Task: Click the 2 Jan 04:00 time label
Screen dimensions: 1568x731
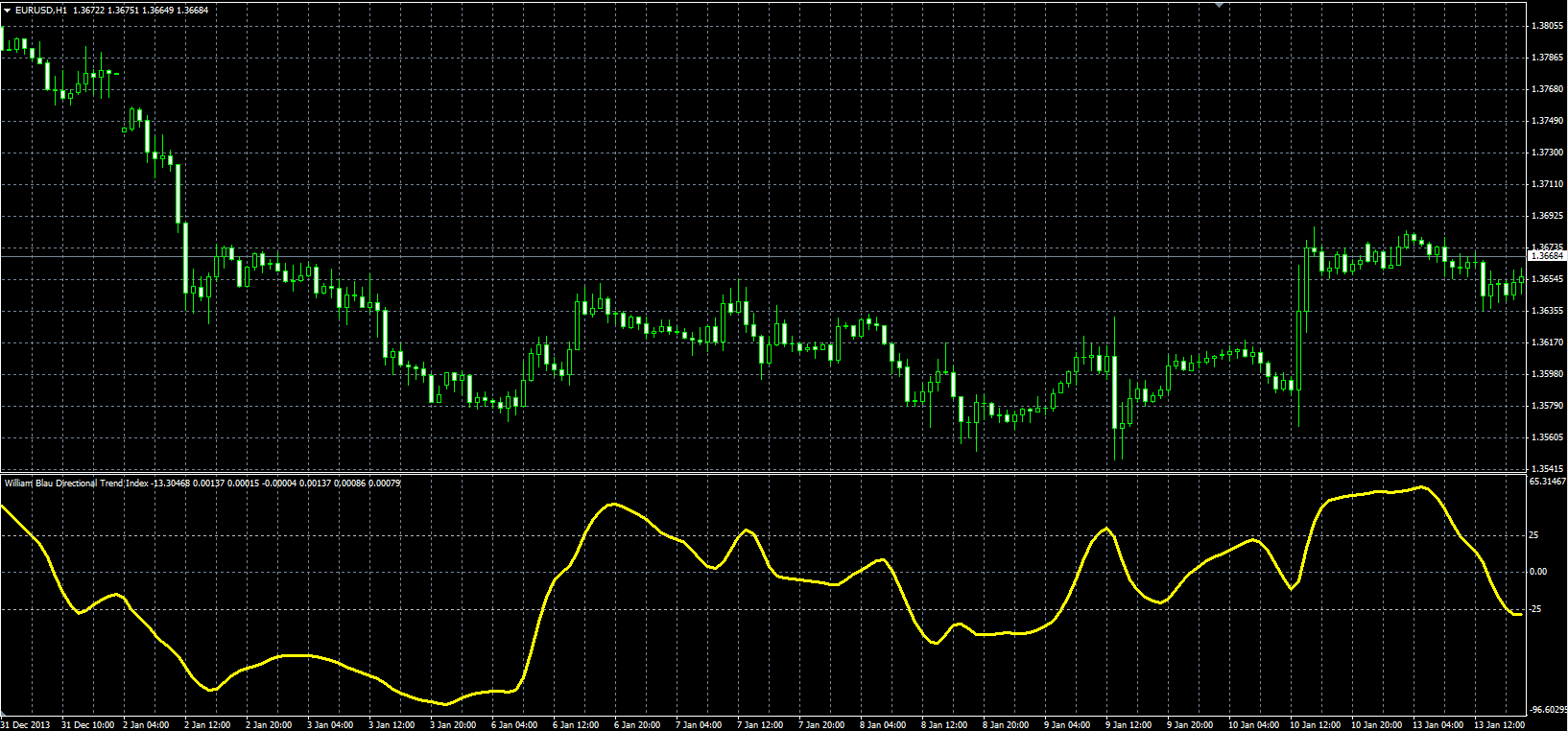Action: [146, 725]
